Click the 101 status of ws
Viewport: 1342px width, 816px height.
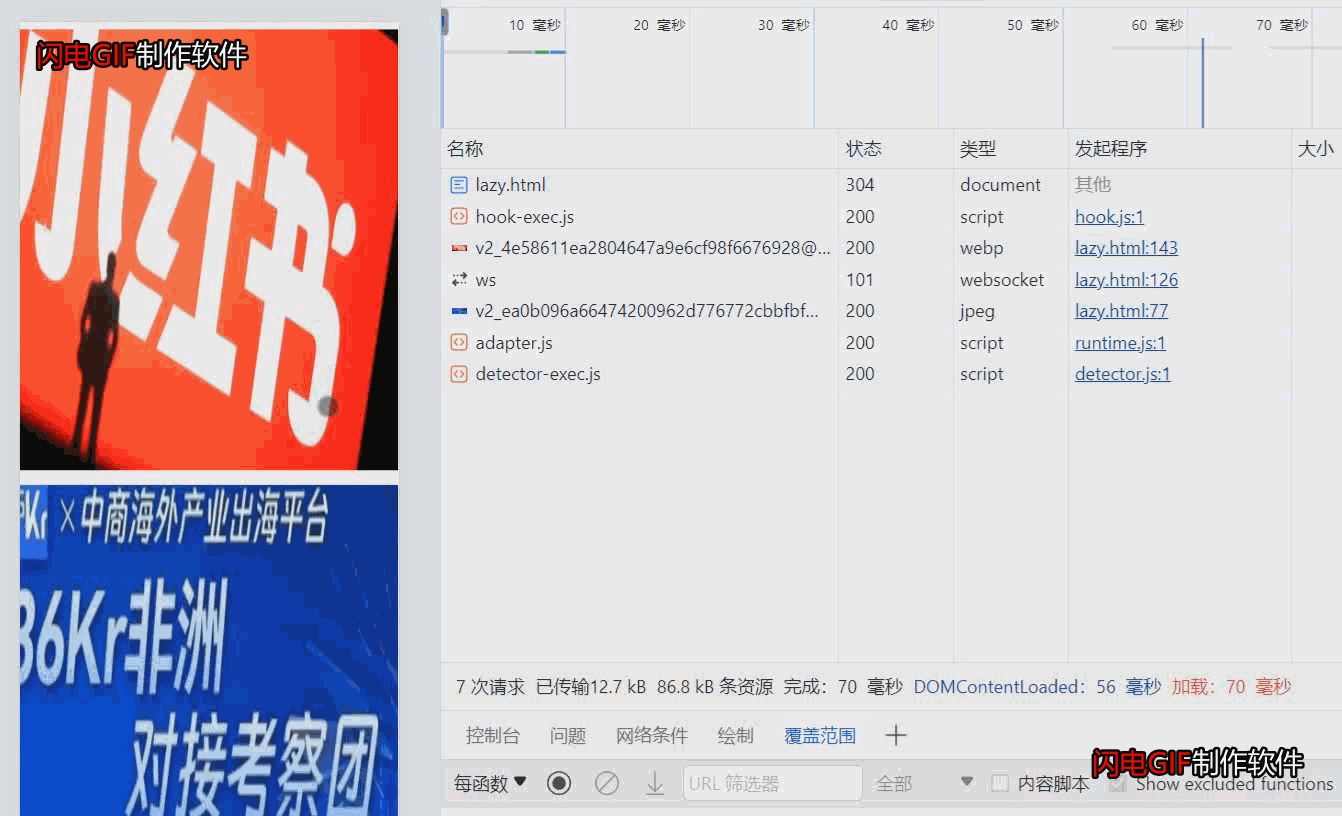pos(860,280)
